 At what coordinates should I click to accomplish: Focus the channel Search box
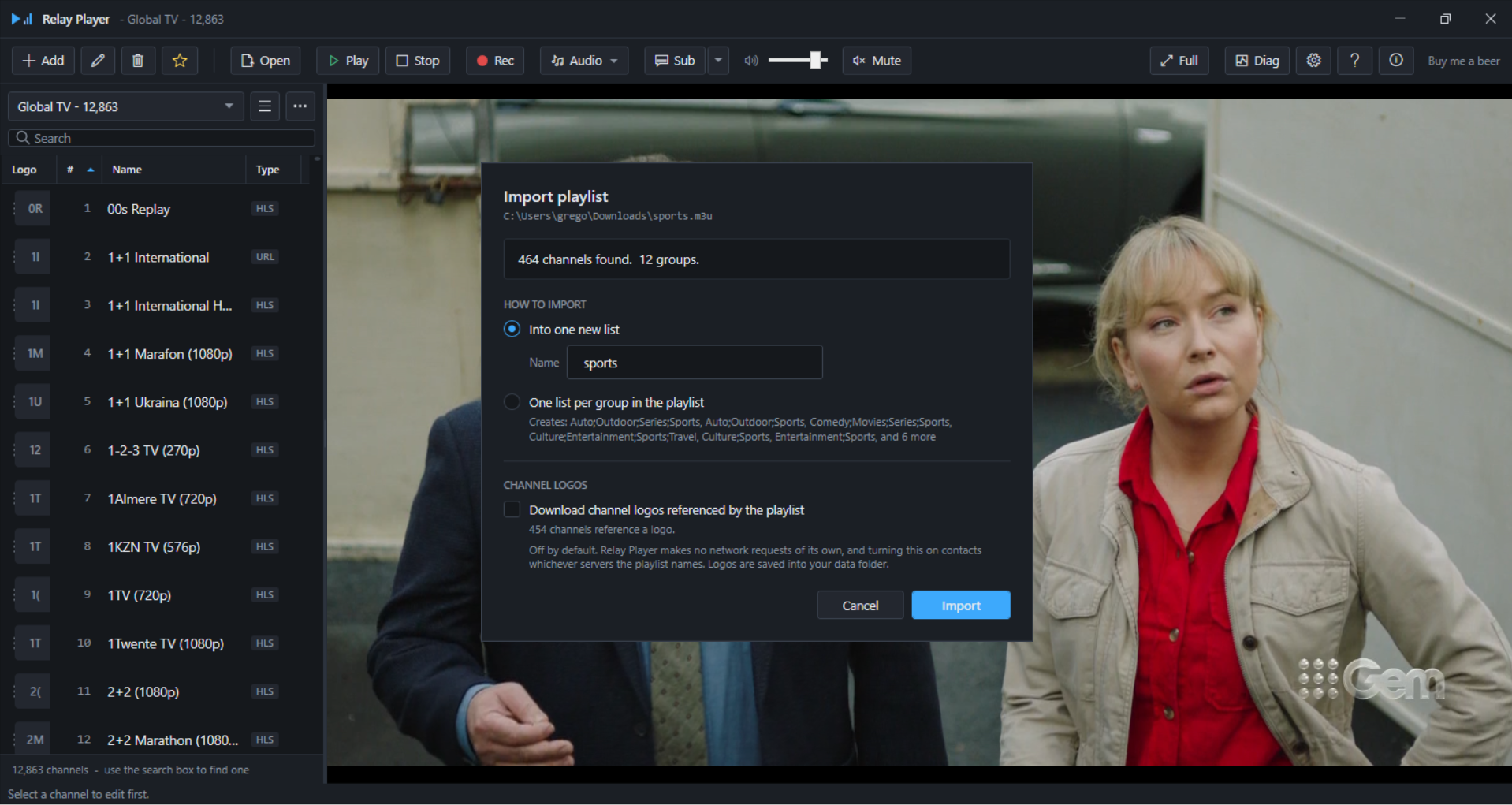coord(162,138)
